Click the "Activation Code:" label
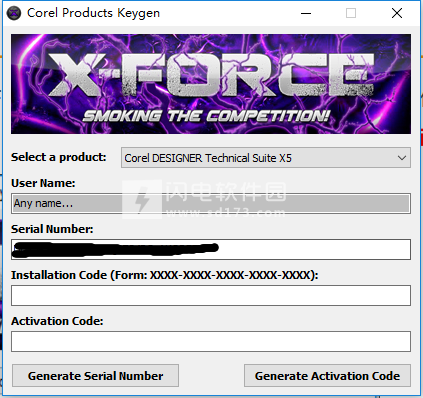Image resolution: width=423 pixels, height=398 pixels. 57,321
